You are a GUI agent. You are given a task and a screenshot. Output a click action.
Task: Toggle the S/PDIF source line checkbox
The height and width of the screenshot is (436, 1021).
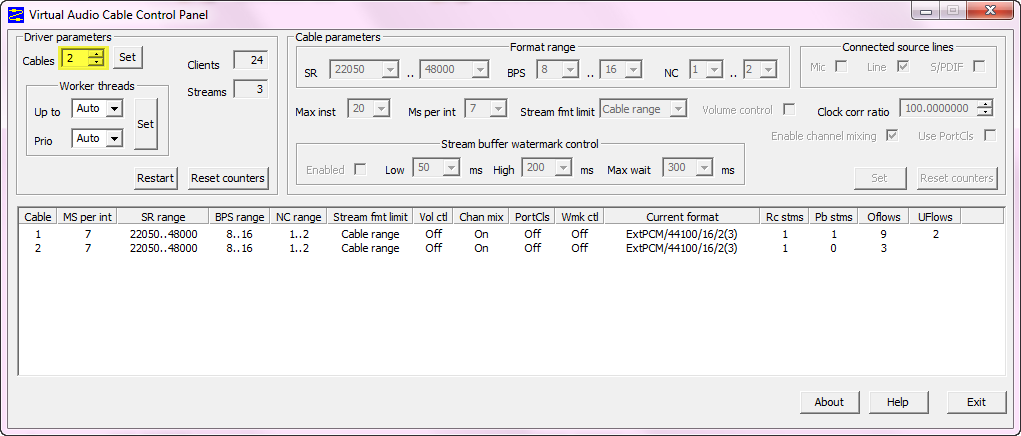click(x=979, y=66)
